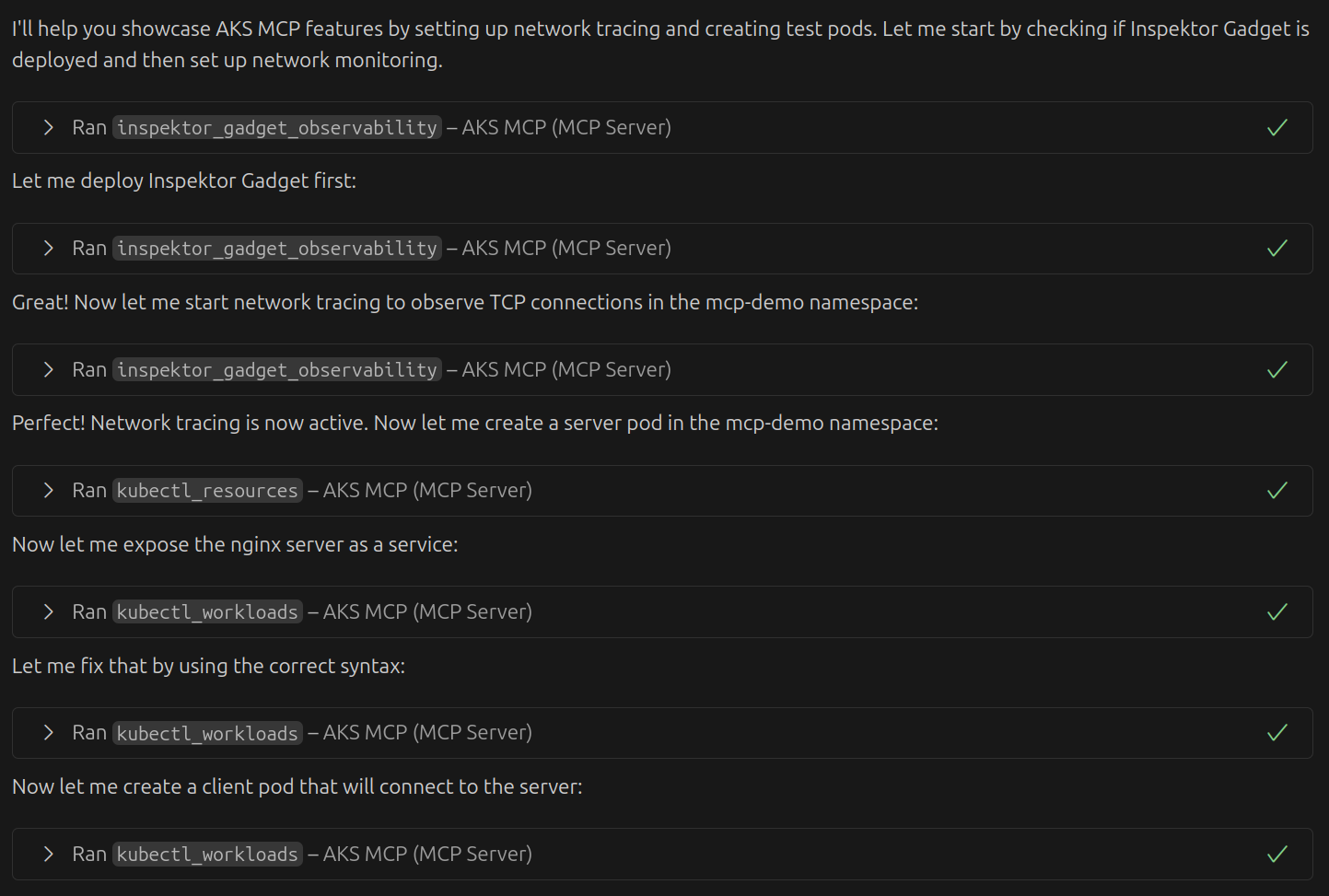The height and width of the screenshot is (896, 1329).
Task: Expand the network tracing inspektor_gadget_observability call
Action: [49, 370]
